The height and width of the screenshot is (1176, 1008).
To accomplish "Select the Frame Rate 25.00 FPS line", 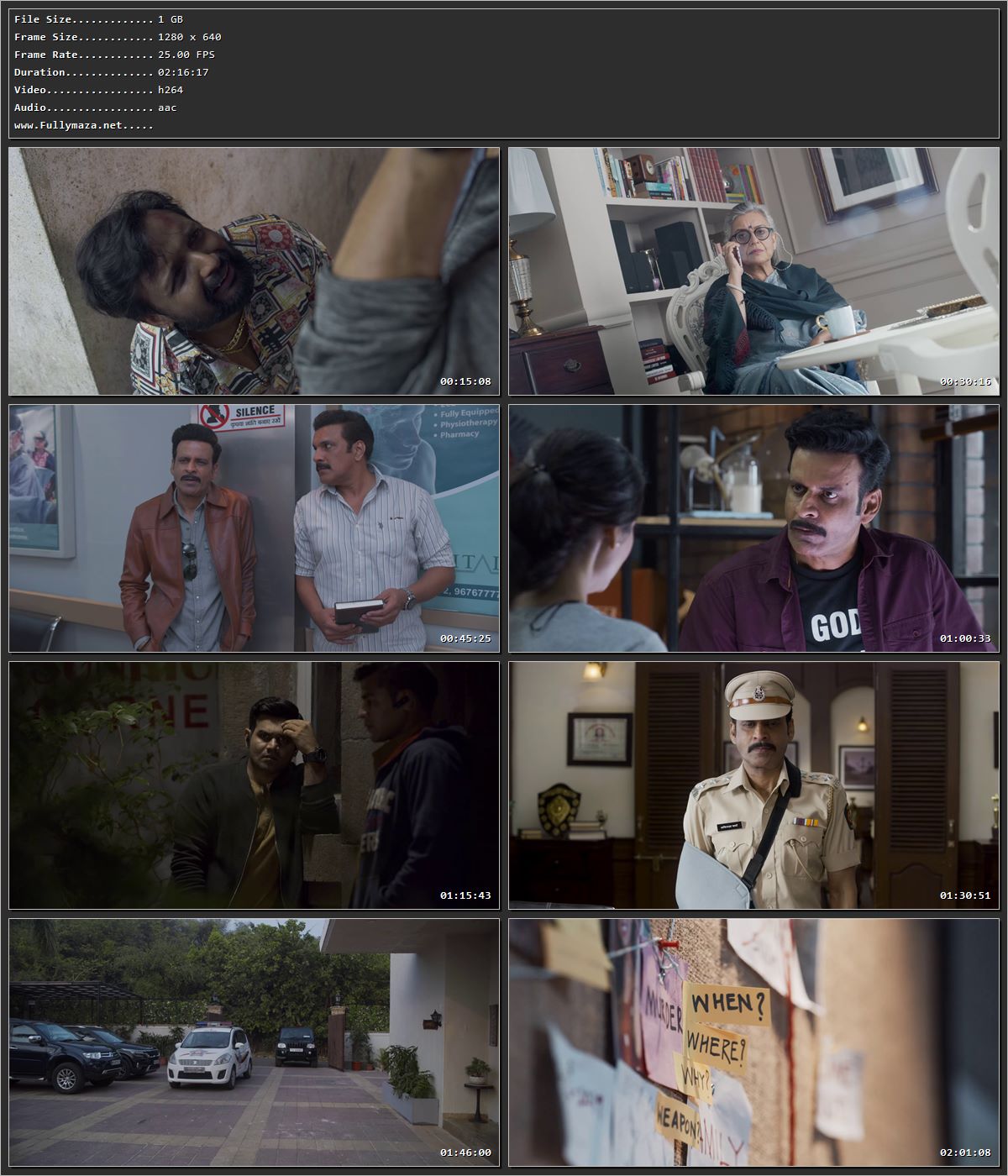I will [114, 55].
